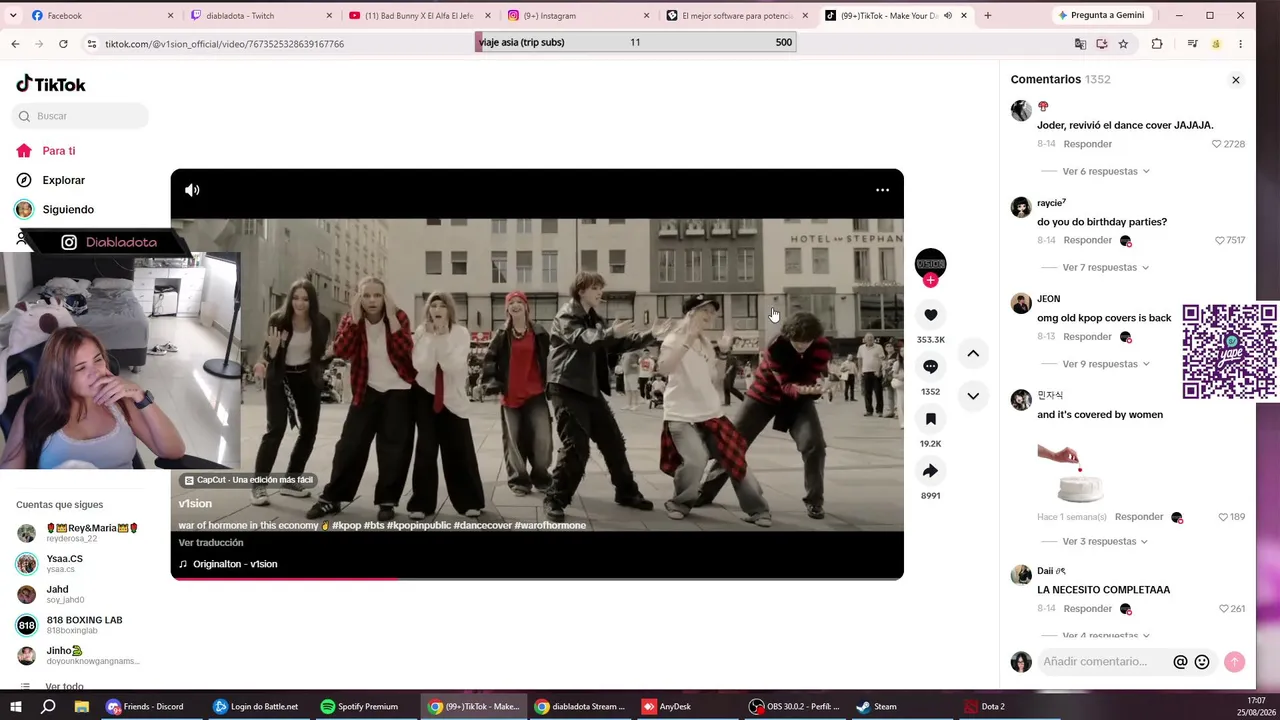Image resolution: width=1280 pixels, height=720 pixels.
Task: Open a new browser tab
Action: click(x=988, y=16)
